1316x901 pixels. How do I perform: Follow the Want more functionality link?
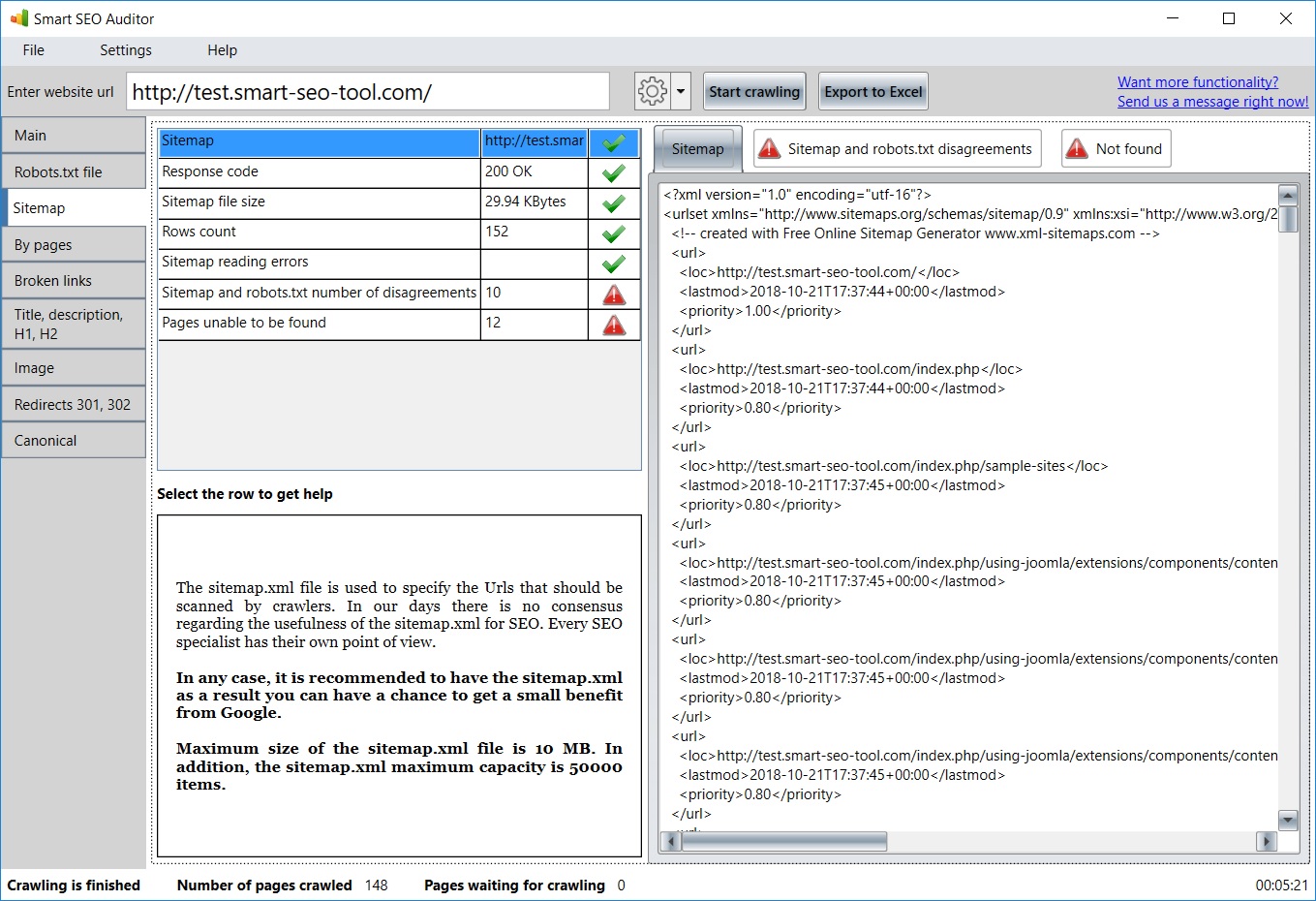point(1198,82)
